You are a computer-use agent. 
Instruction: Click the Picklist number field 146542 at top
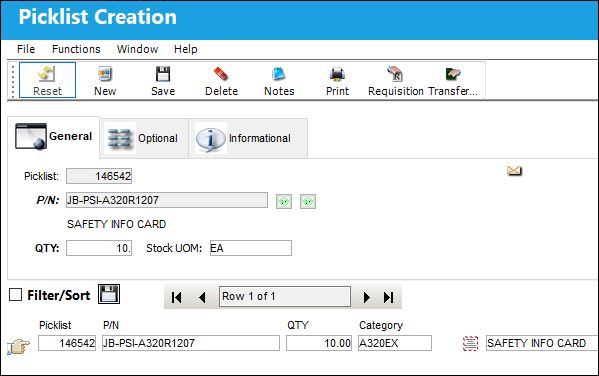coord(99,176)
